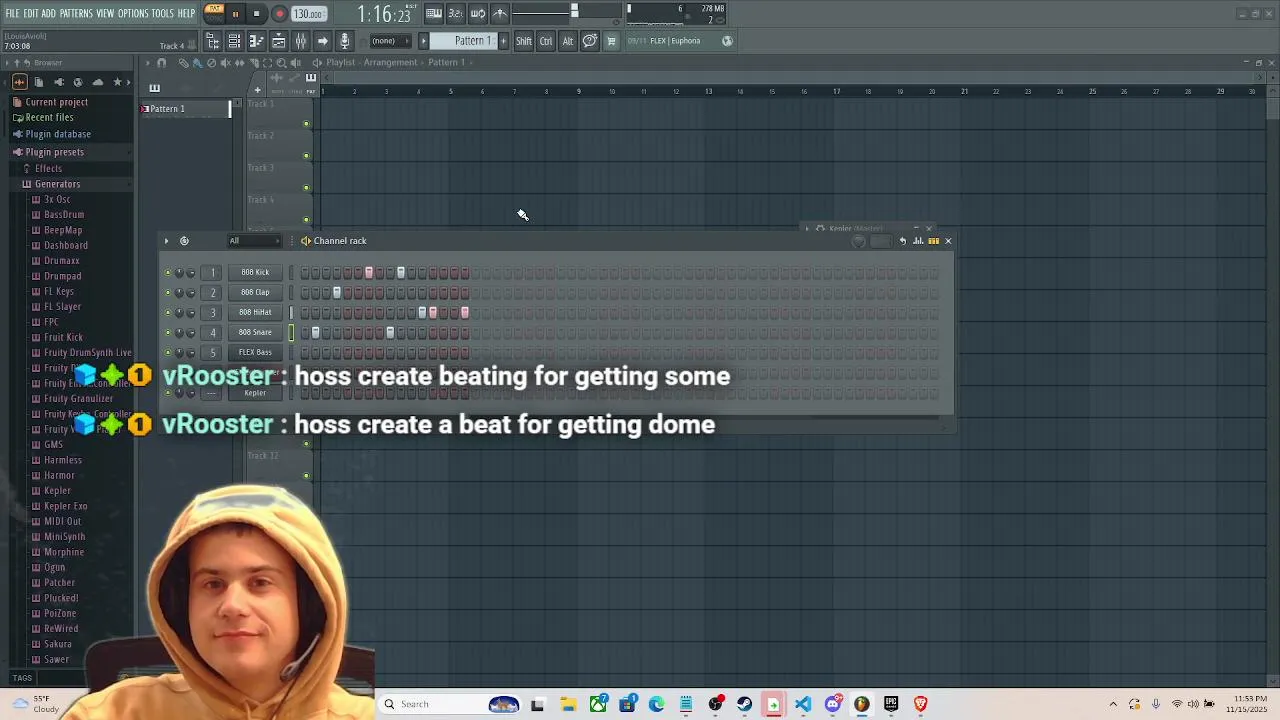This screenshot has height=720, width=1280.
Task: Mute the 808 Snare channel green light
Action: click(167, 332)
